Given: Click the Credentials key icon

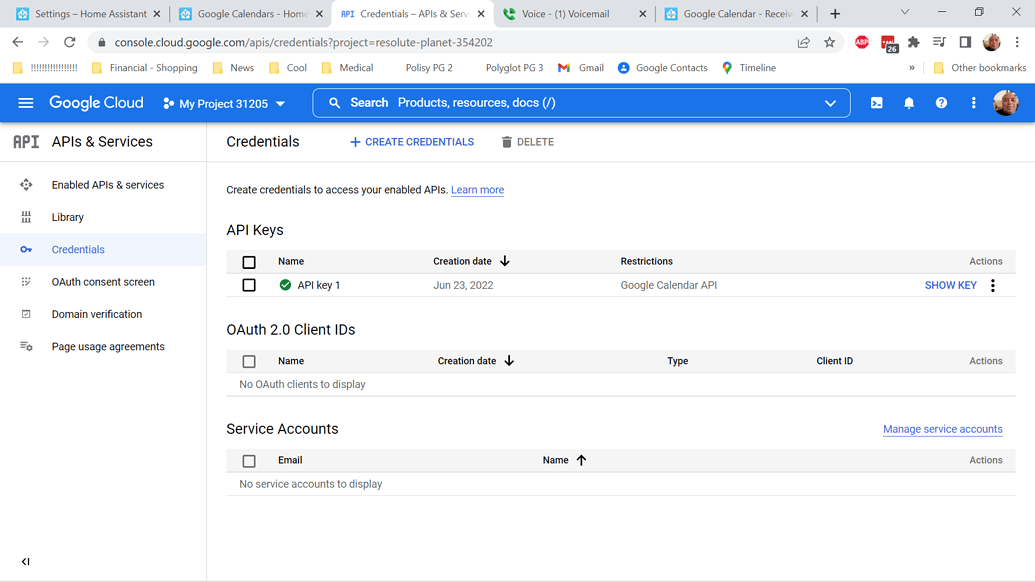Looking at the screenshot, I should (x=26, y=249).
